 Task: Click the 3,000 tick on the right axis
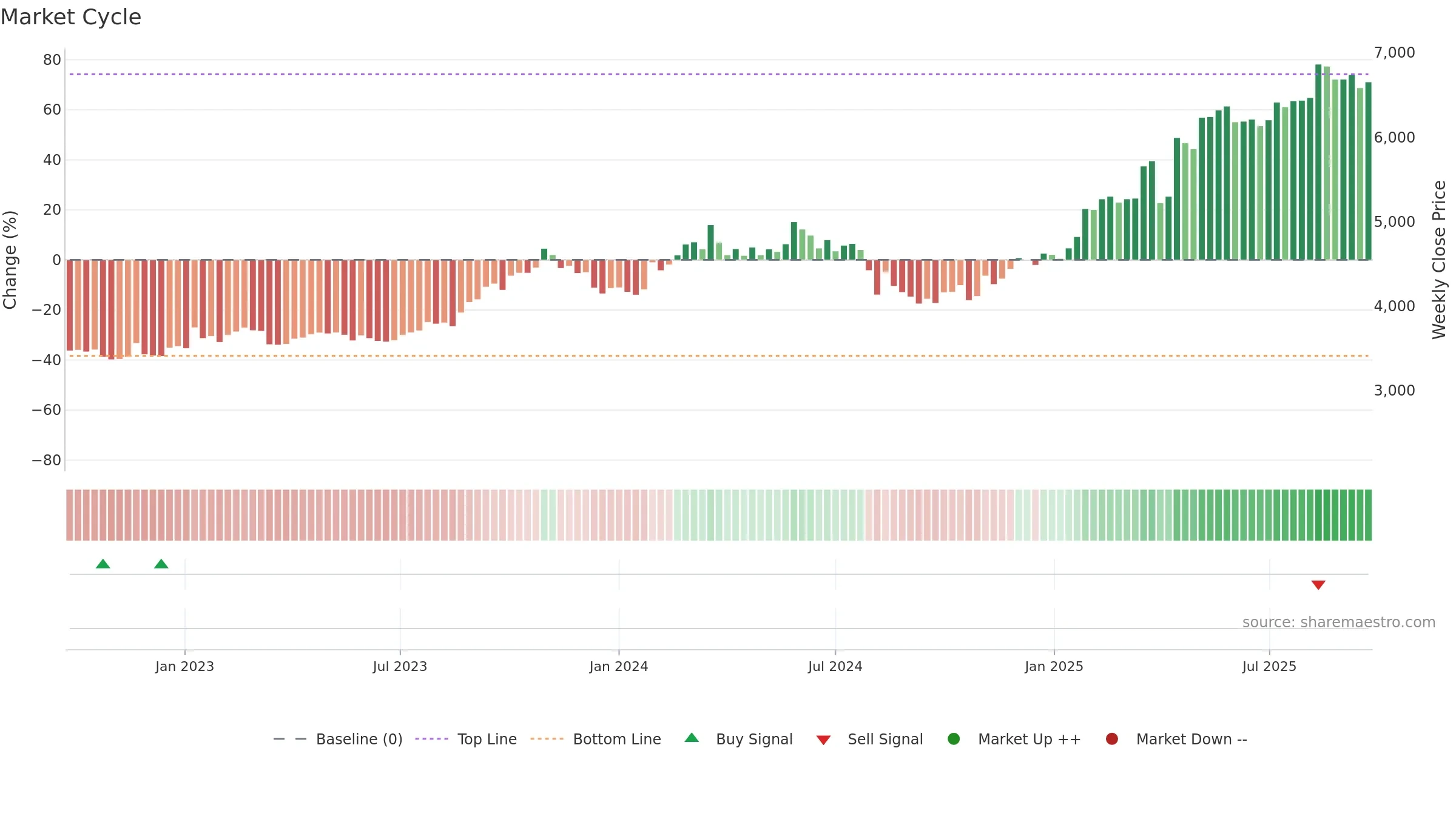tap(1394, 391)
